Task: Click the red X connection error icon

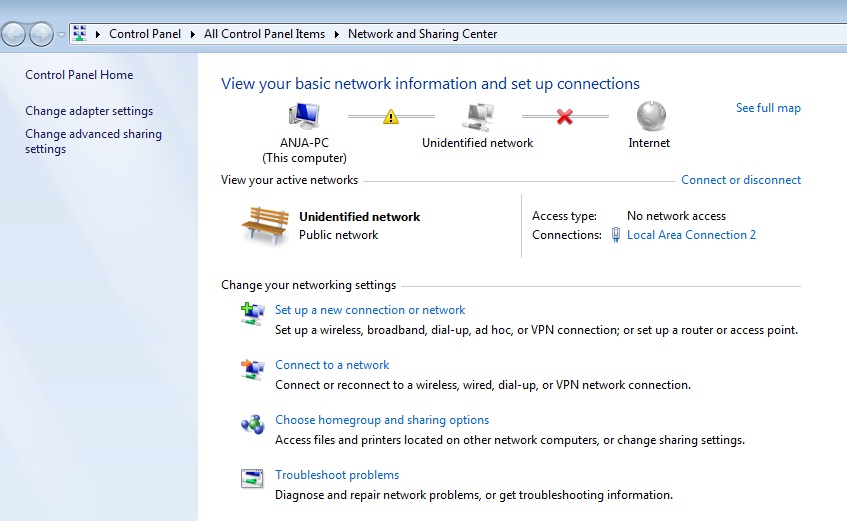Action: click(564, 116)
